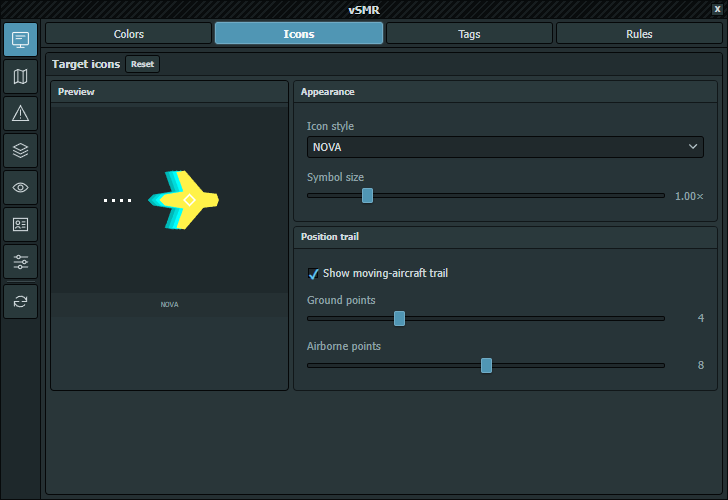Click the Show moving-aircraft trail label
The height and width of the screenshot is (500, 728).
pos(385,273)
